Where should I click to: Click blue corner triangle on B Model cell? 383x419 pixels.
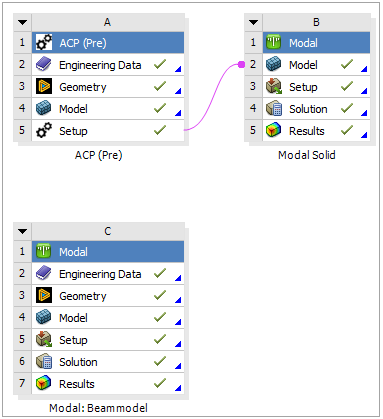click(364, 69)
